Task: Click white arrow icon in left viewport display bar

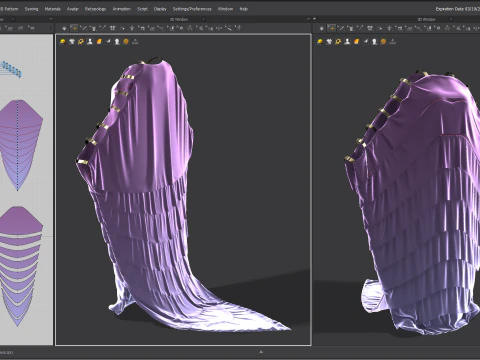Action: [108, 41]
